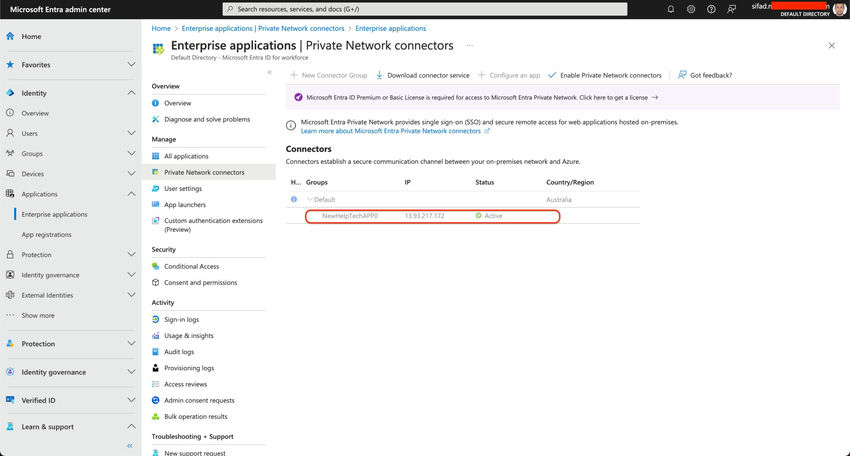The width and height of the screenshot is (850, 456).
Task: Collapse the left sidebar with double chevron
Action: (x=129, y=445)
